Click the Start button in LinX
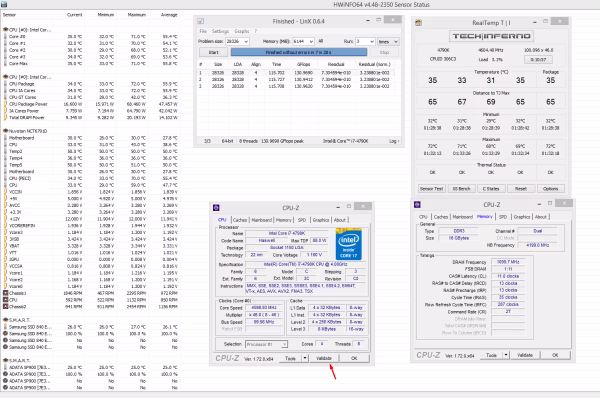Image resolution: width=600 pixels, height=398 pixels. 214,52
